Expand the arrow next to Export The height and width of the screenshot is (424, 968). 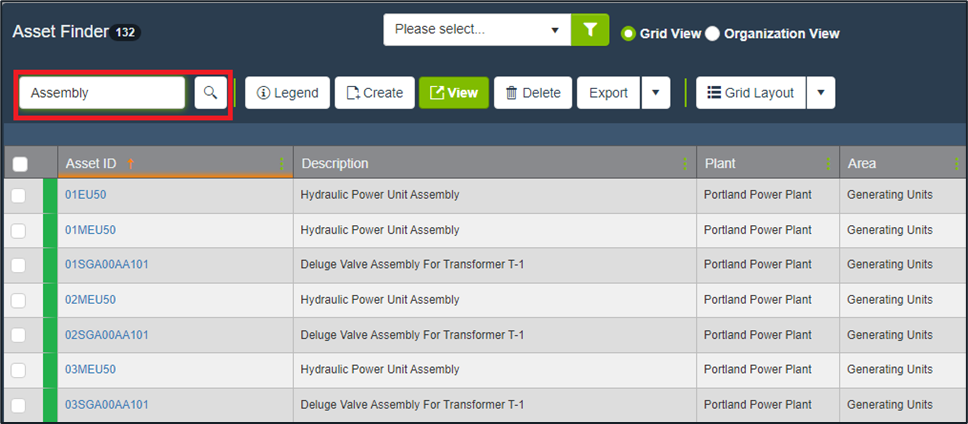[655, 93]
